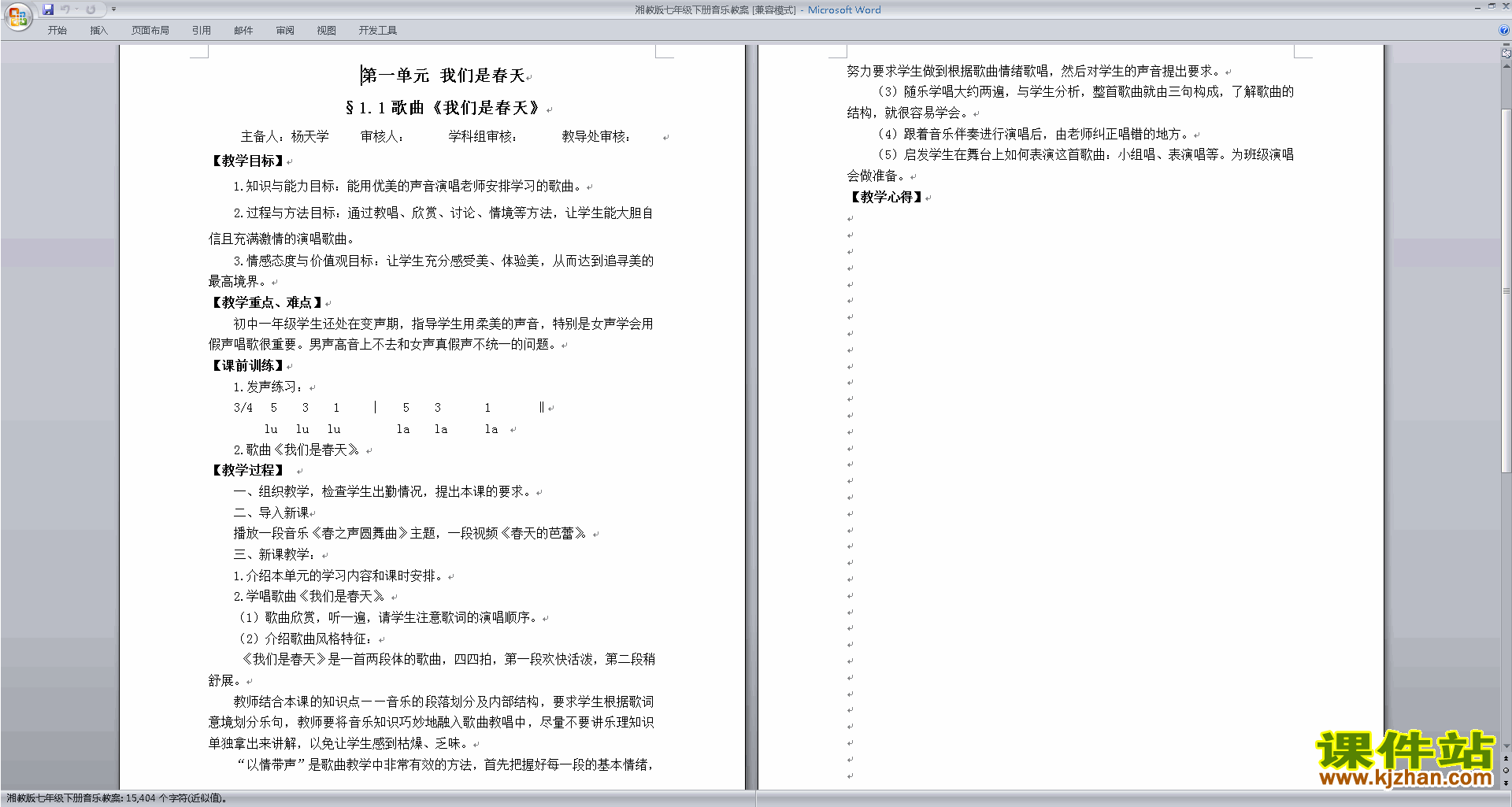The width and height of the screenshot is (1512, 807).
Task: Save the document with the floppy icon
Action: (48, 9)
